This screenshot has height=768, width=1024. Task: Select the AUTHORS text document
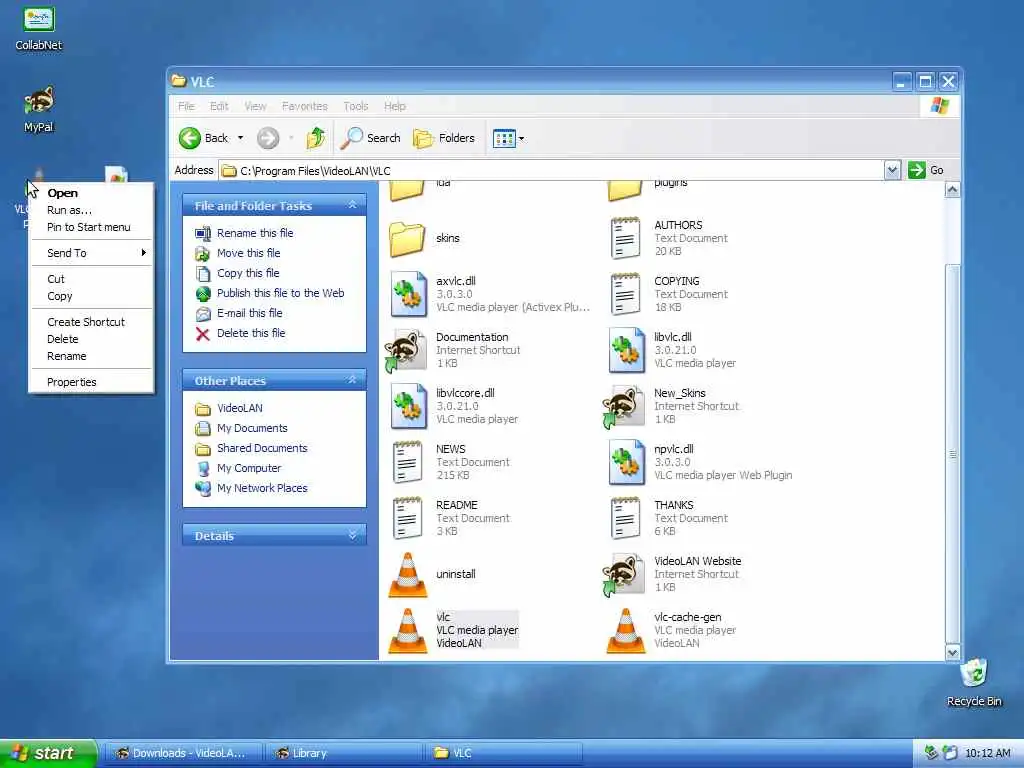point(667,238)
